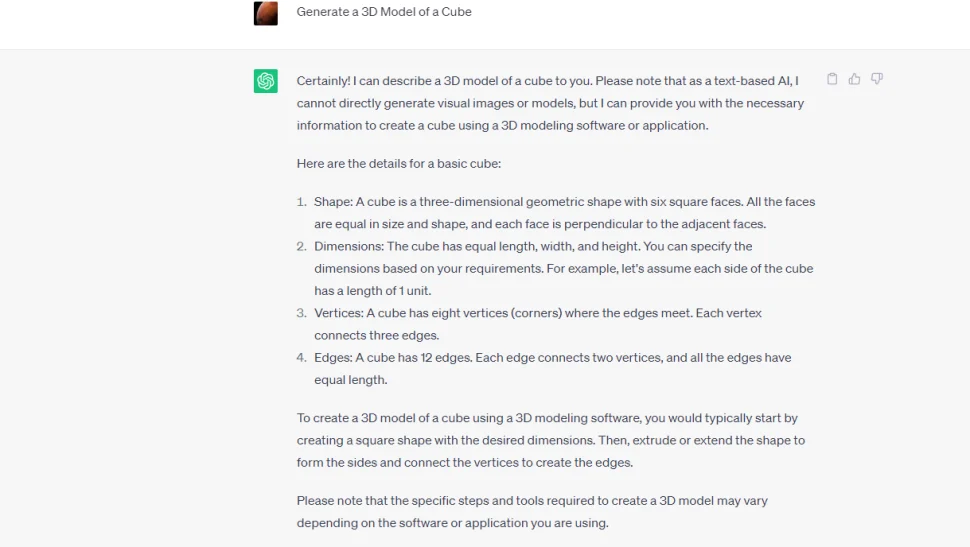Viewport: 970px width, 547px height.
Task: Click the phrase "has a length of 1 unit."
Action: click(372, 291)
